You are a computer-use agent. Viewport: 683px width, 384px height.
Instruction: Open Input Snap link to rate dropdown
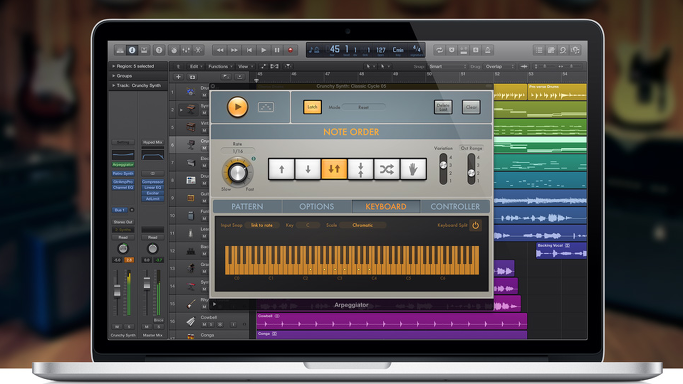point(261,225)
